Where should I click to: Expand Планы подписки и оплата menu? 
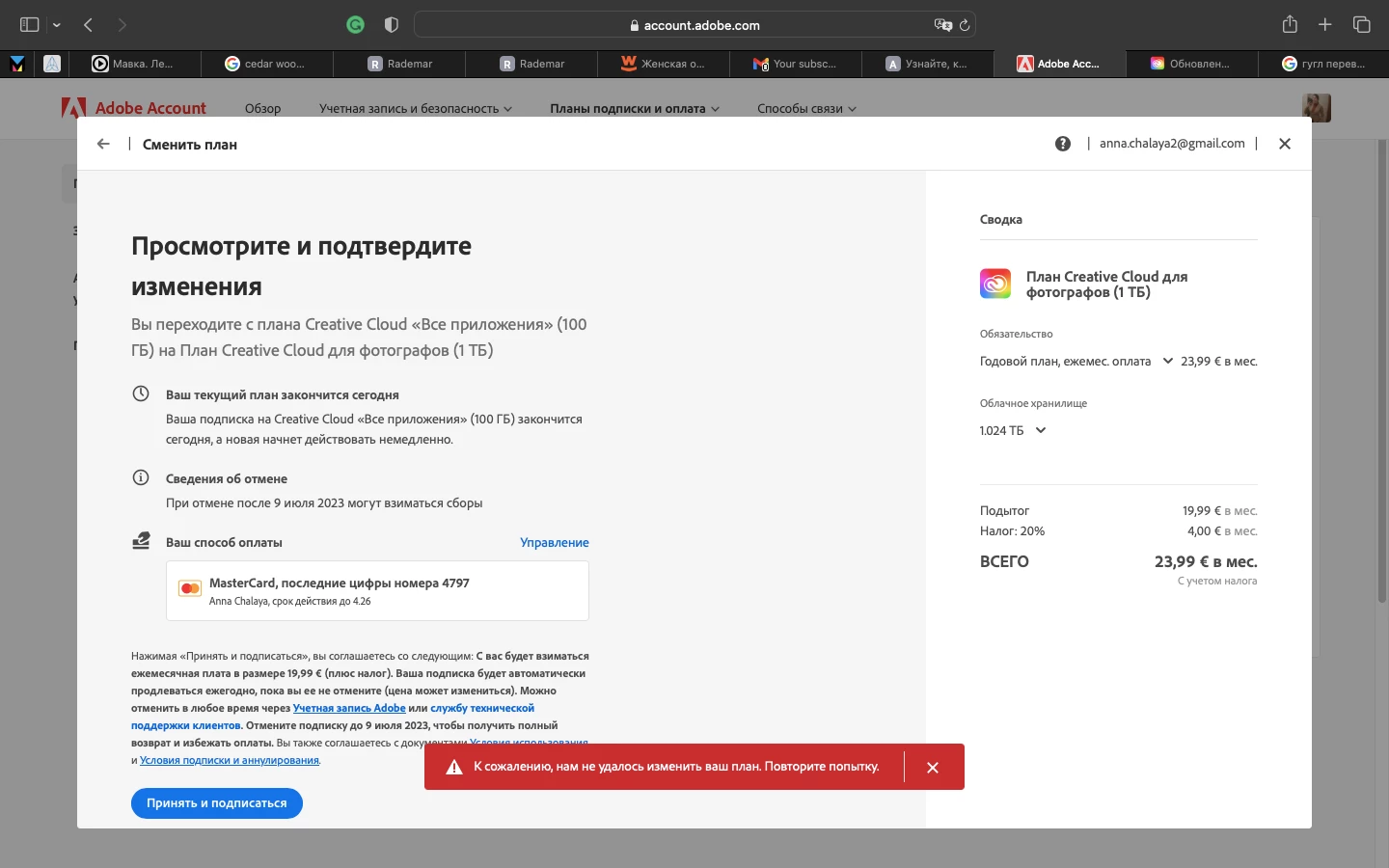click(x=635, y=108)
